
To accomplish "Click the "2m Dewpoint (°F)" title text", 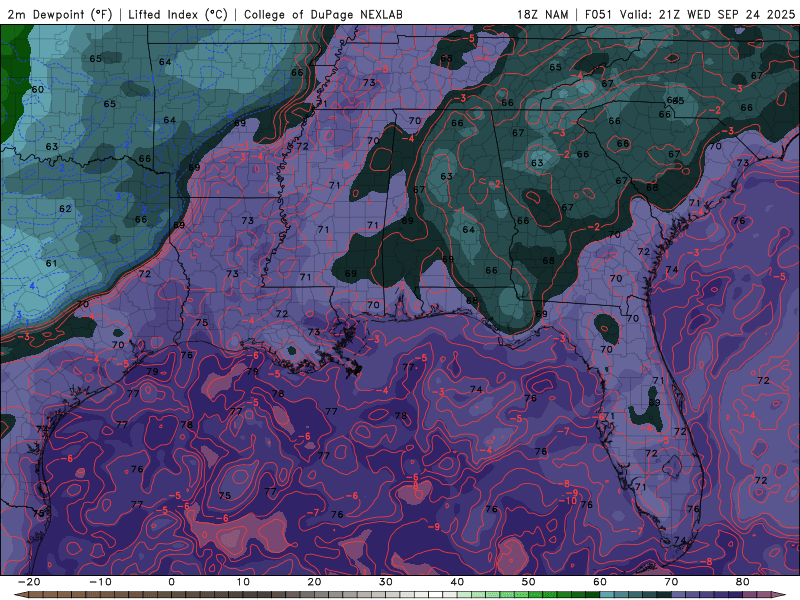I will click(60, 14).
